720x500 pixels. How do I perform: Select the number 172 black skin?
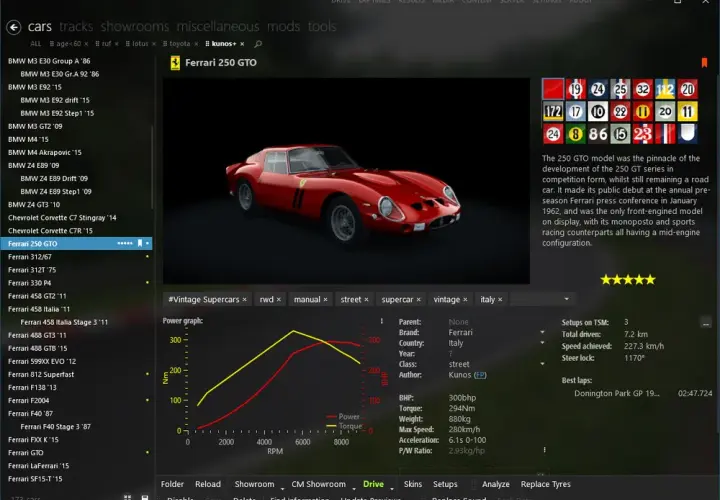553,112
